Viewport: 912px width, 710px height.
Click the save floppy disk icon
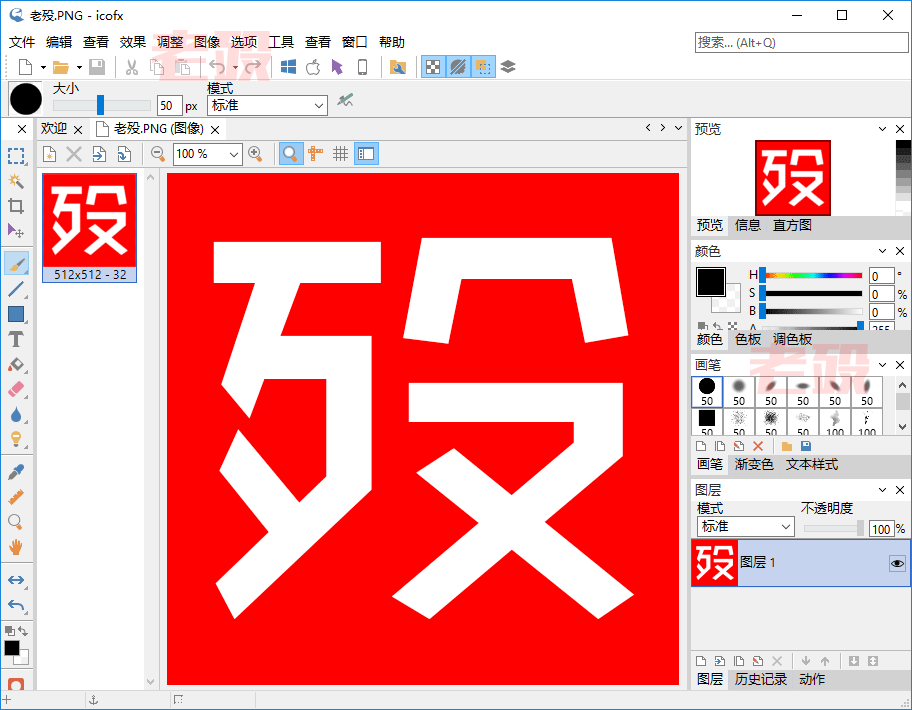tap(97, 67)
